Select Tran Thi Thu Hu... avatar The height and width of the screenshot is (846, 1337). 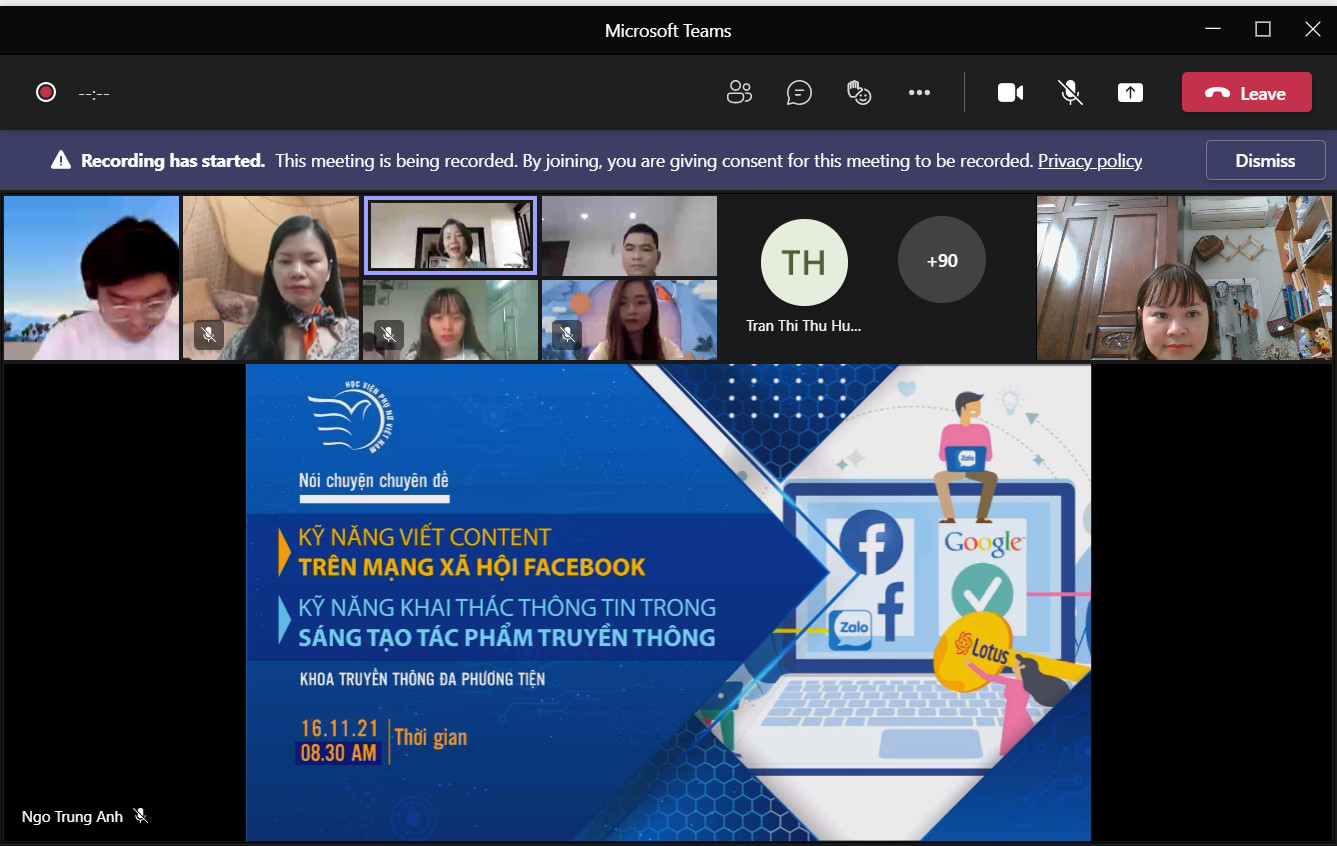click(804, 263)
